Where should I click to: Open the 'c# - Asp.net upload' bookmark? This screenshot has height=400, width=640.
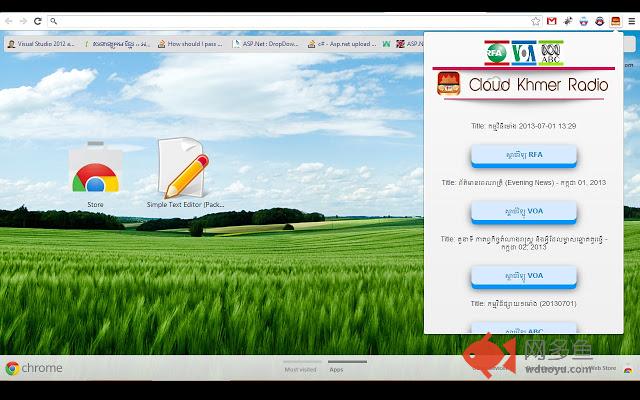pyautogui.click(x=342, y=44)
